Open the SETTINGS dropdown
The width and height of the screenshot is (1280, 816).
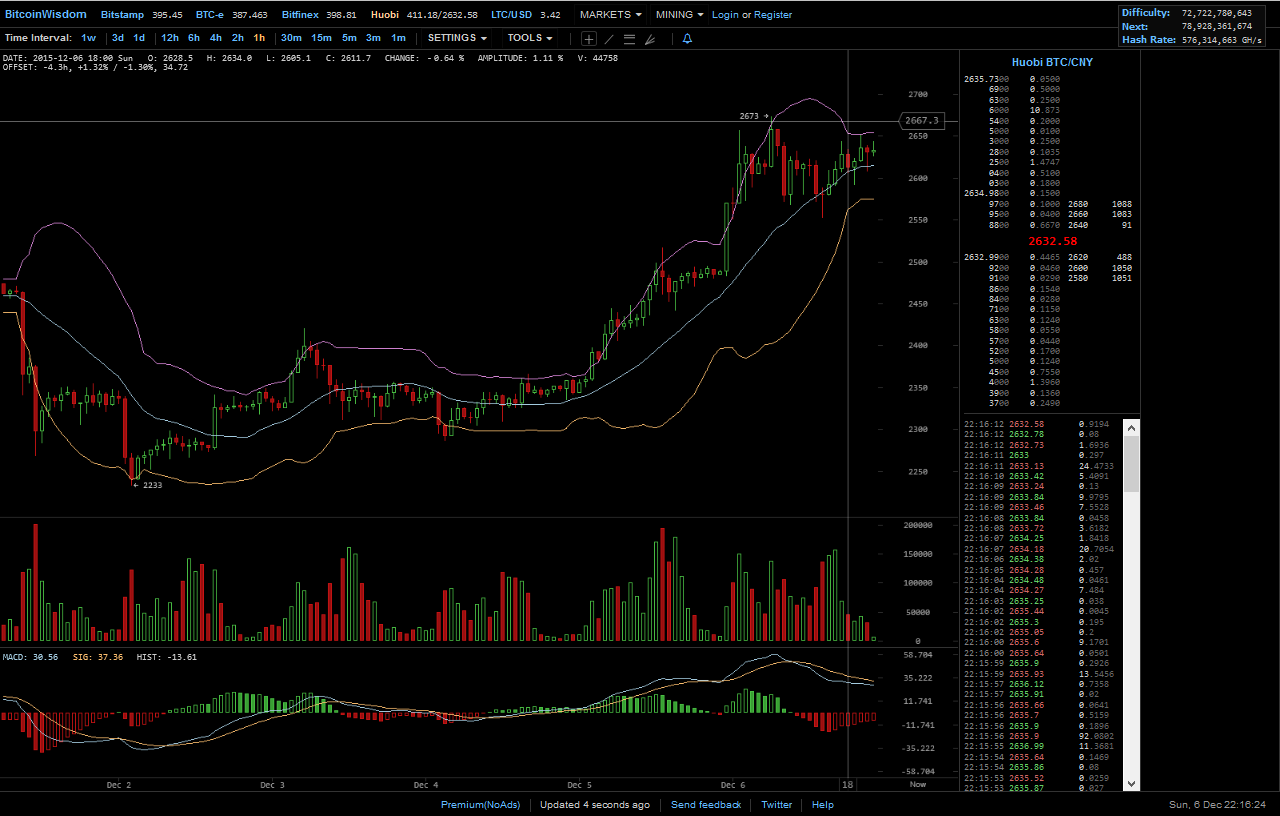point(458,38)
